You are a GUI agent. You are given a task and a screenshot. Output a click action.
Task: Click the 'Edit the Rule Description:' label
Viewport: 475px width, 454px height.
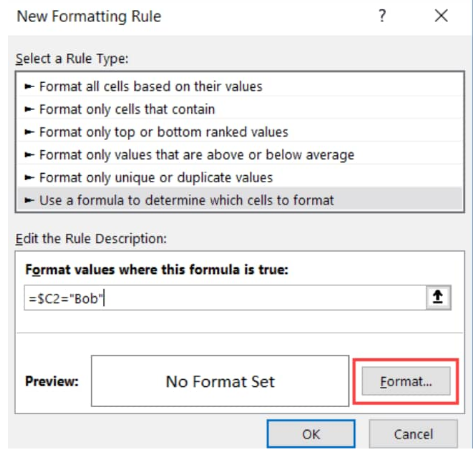coord(91,239)
